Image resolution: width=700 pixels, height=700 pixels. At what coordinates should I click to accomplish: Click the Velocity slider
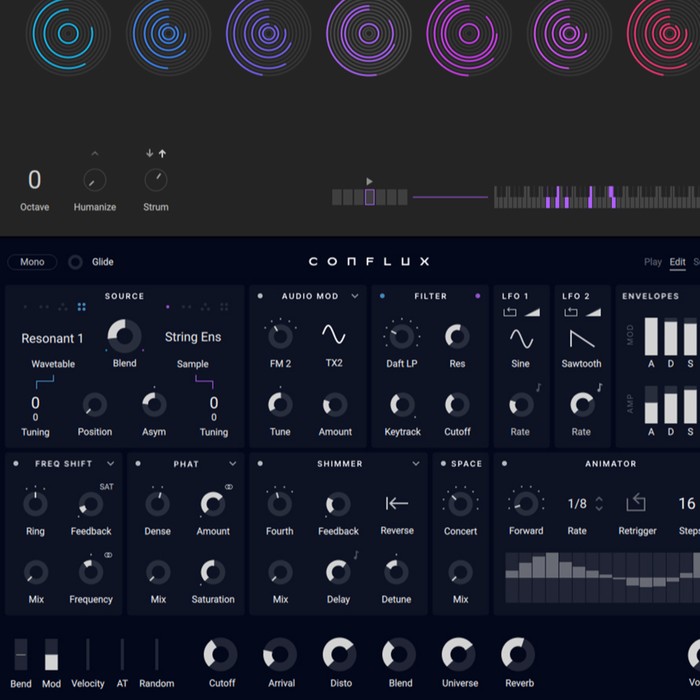tap(88, 654)
